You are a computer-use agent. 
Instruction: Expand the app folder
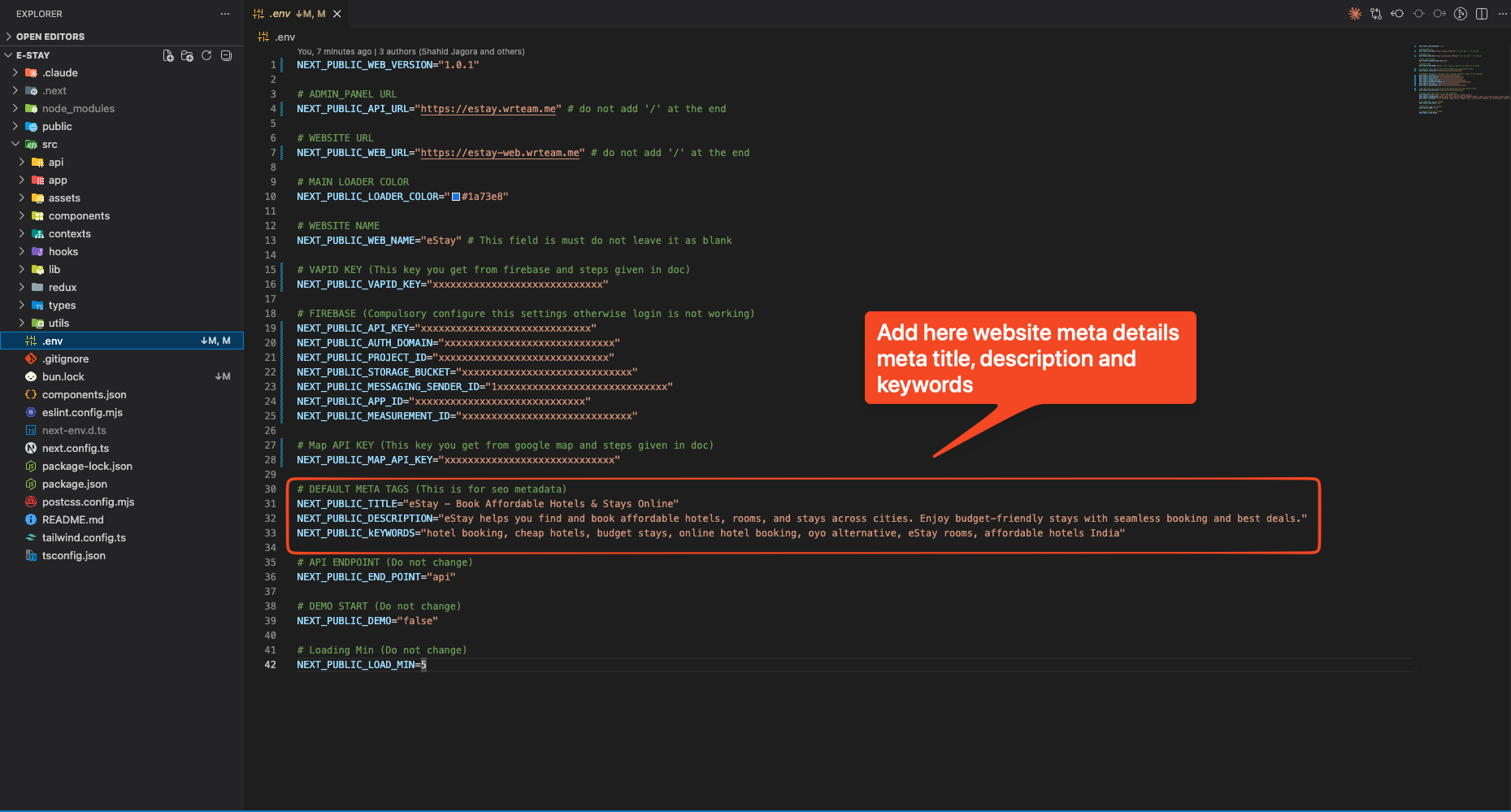122,180
